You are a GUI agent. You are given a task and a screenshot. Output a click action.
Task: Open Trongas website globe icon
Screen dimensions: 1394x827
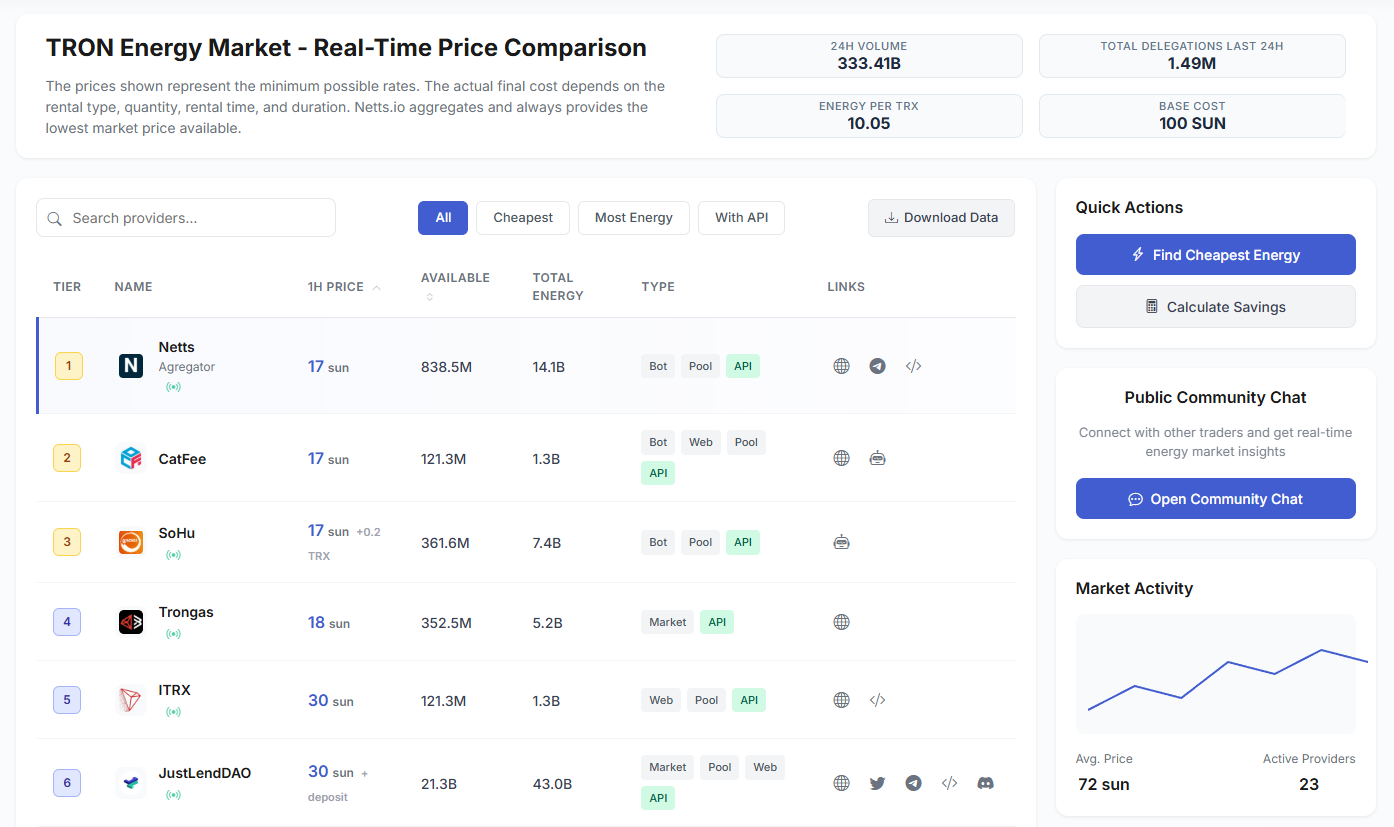point(841,622)
